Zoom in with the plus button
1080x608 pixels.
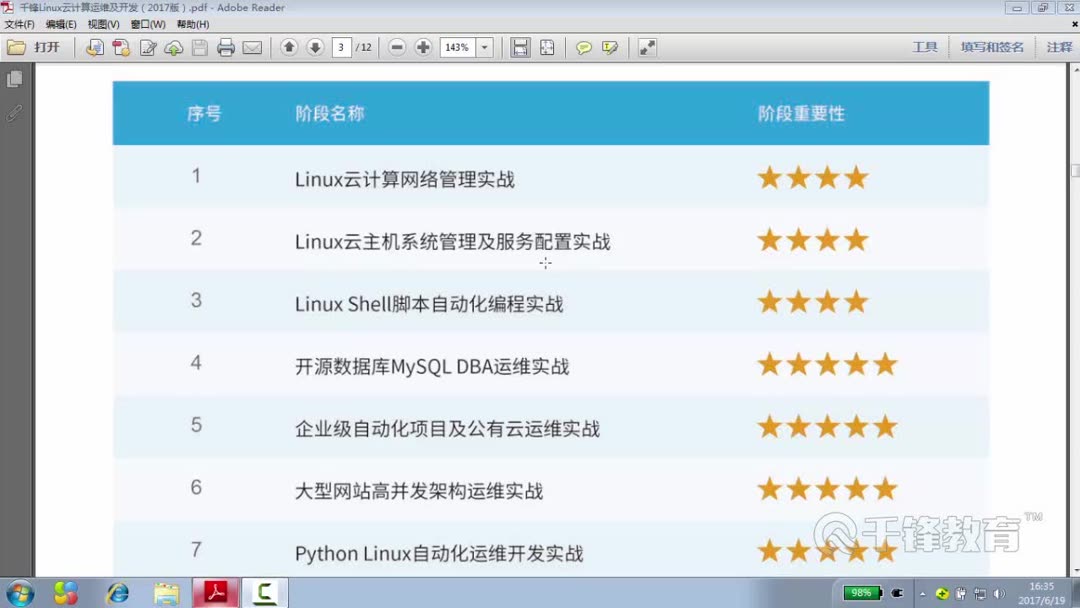point(424,46)
